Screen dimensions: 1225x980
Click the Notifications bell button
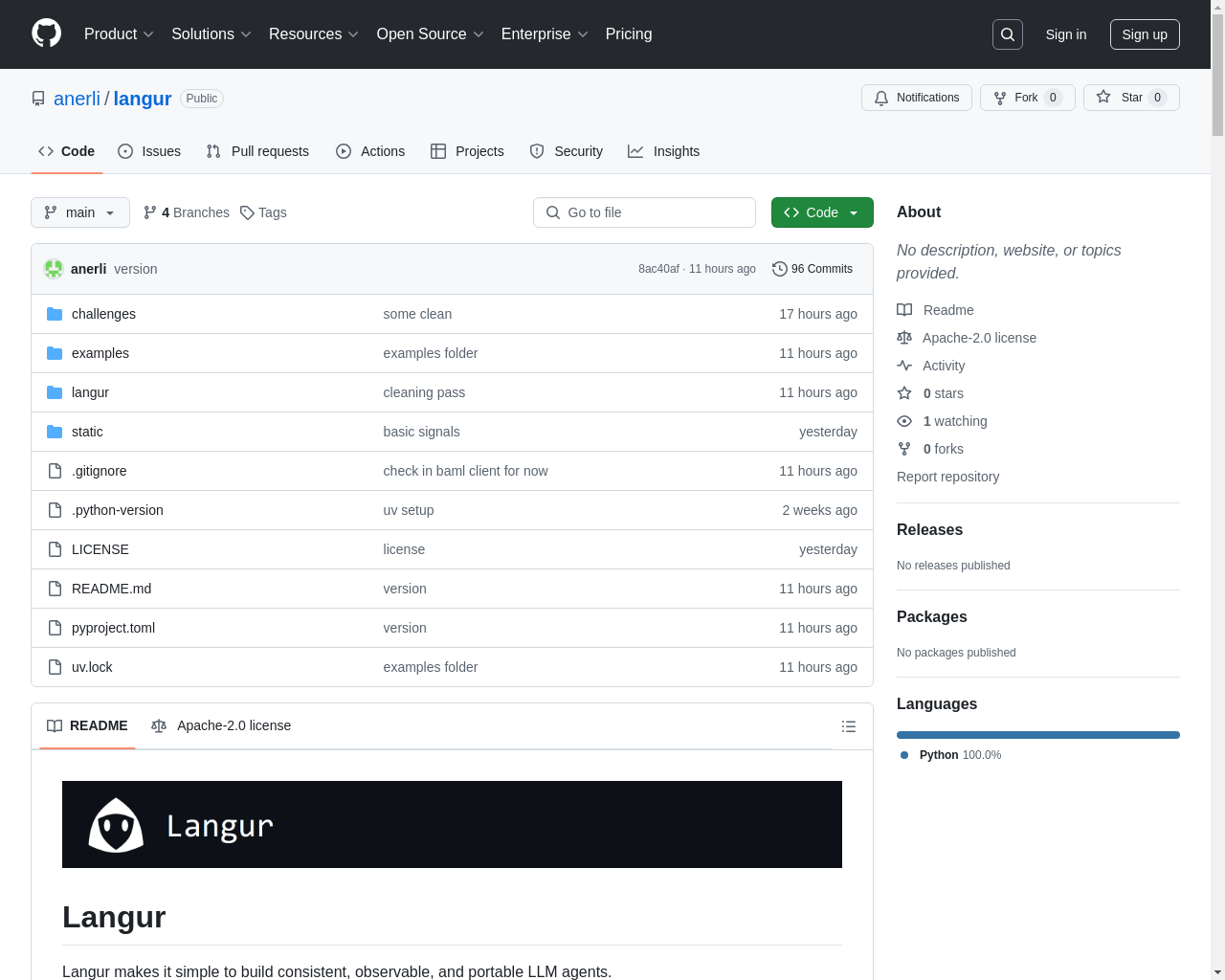[917, 98]
